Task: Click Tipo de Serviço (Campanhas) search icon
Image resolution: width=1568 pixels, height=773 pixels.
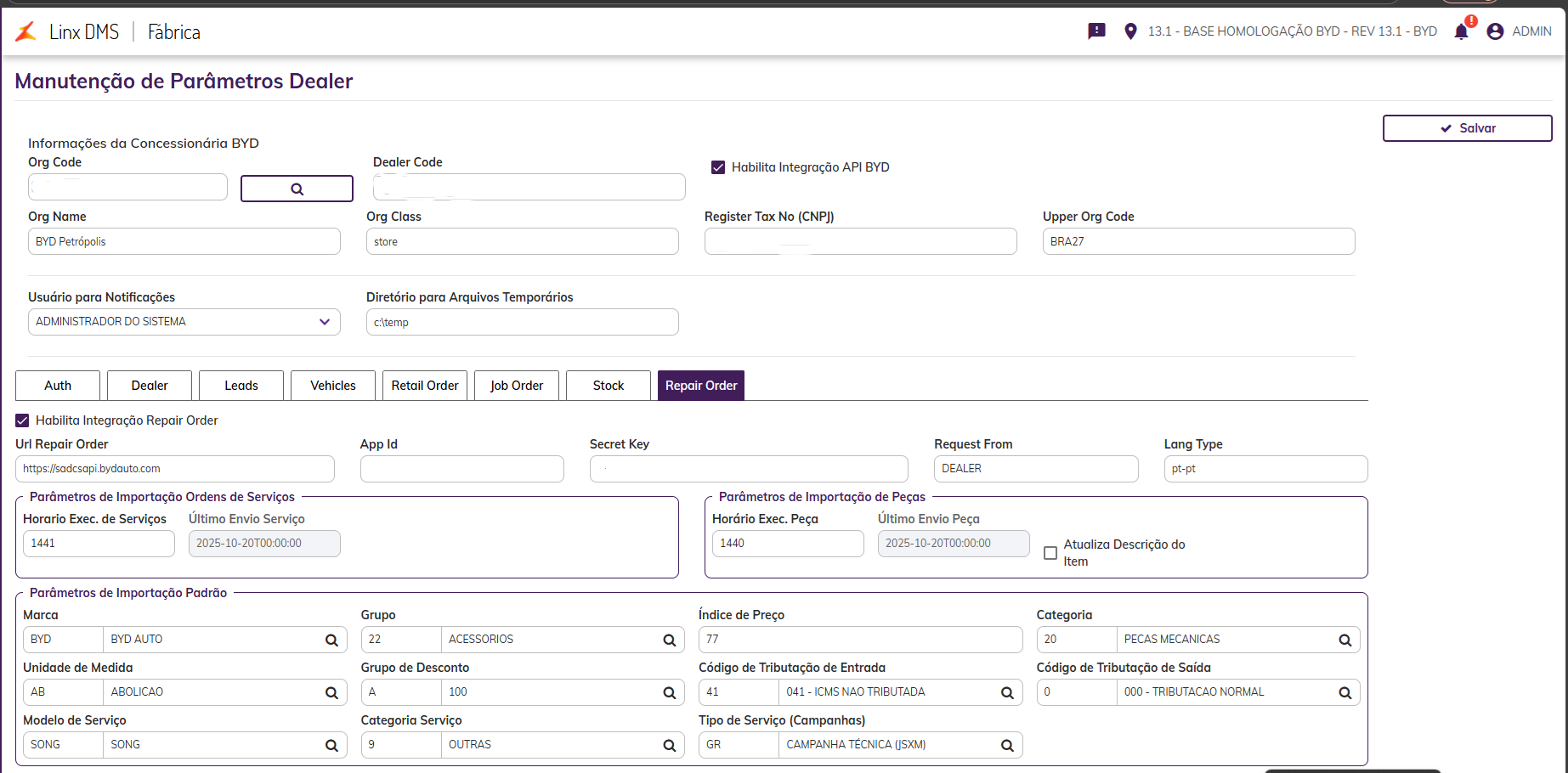Action: 1007,746
